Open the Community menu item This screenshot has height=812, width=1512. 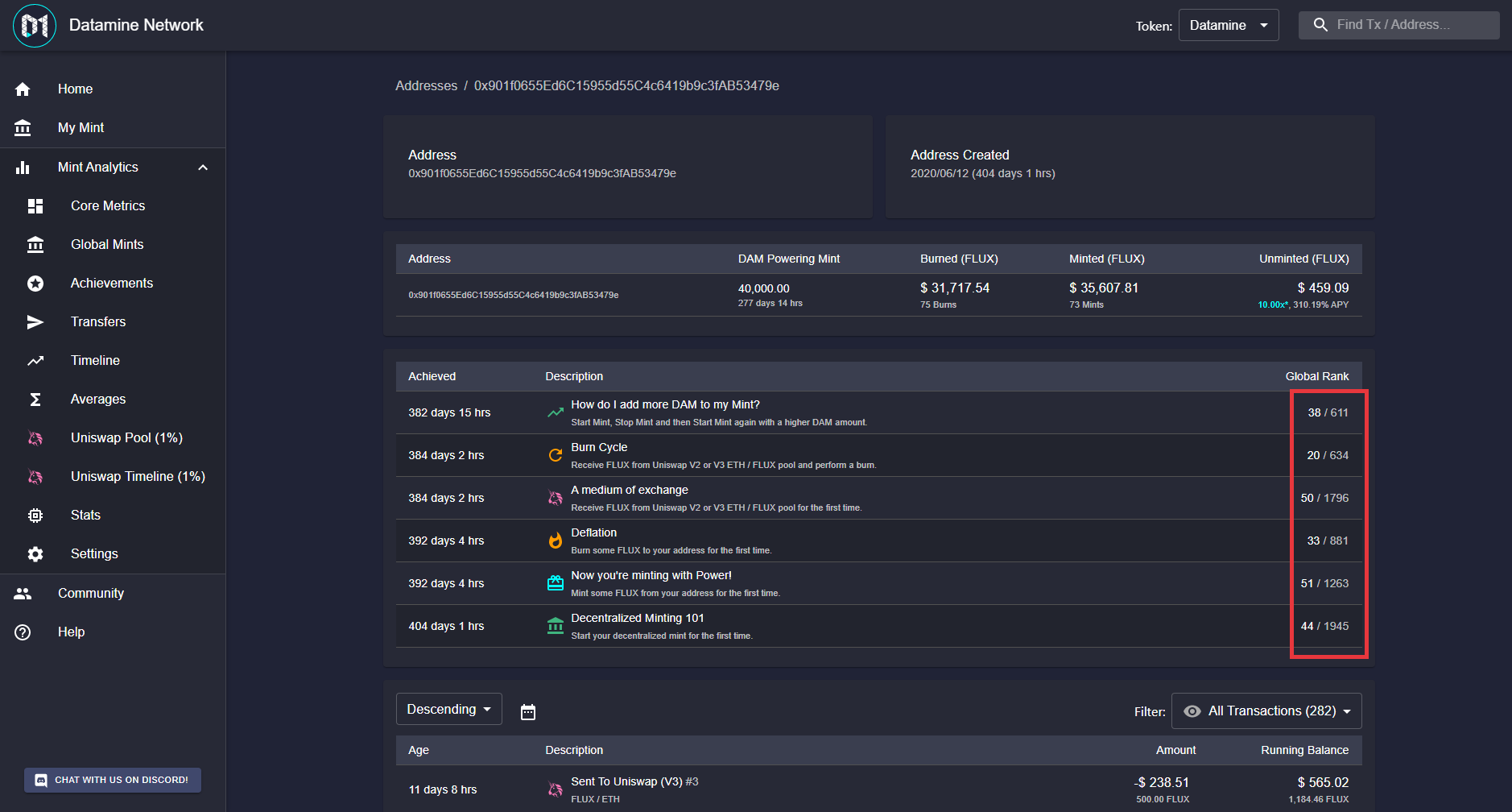pos(113,594)
